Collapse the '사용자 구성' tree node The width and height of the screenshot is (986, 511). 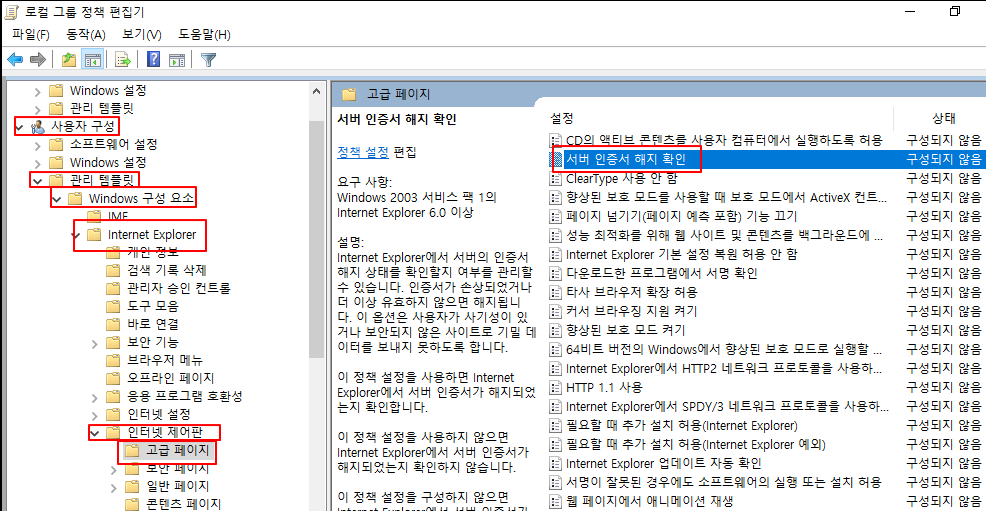pos(19,127)
